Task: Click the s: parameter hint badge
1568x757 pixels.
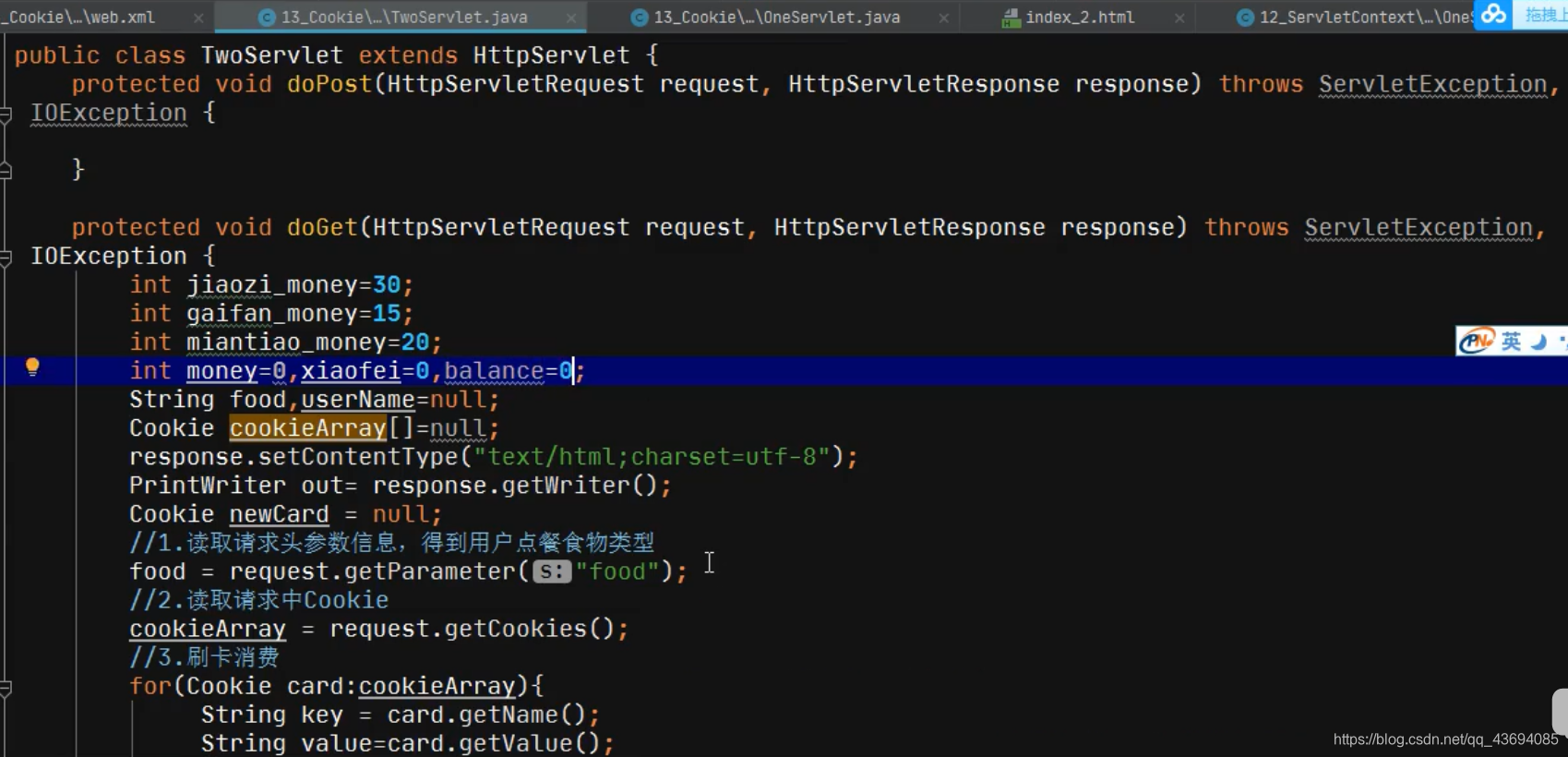Action: [x=552, y=571]
